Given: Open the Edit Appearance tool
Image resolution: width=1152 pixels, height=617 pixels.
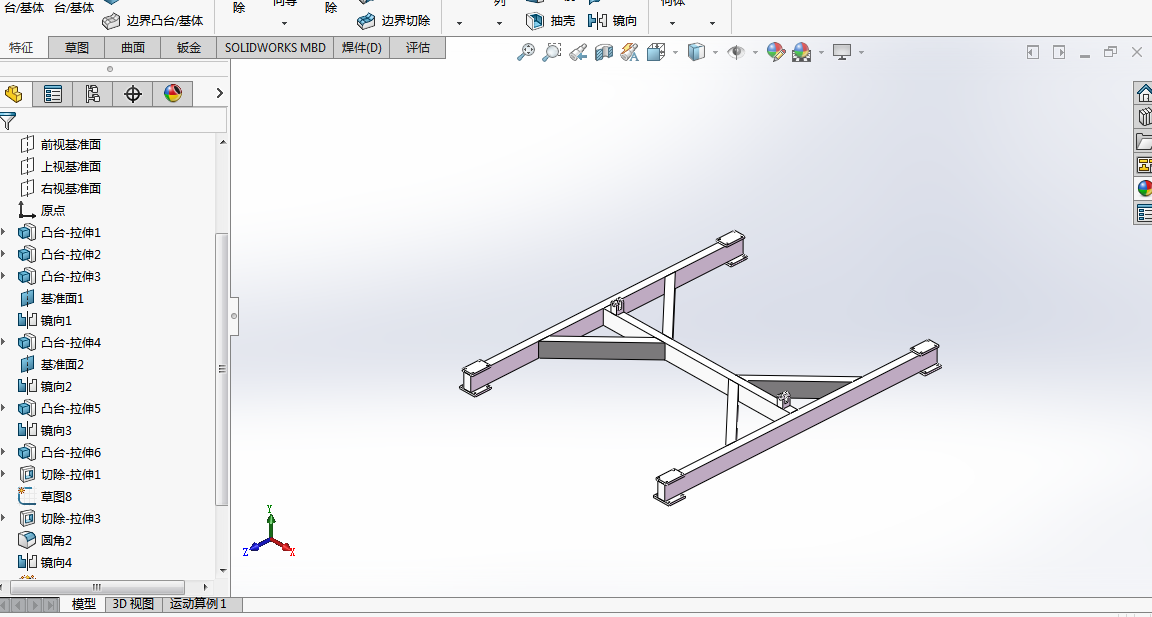Looking at the screenshot, I should tap(776, 52).
